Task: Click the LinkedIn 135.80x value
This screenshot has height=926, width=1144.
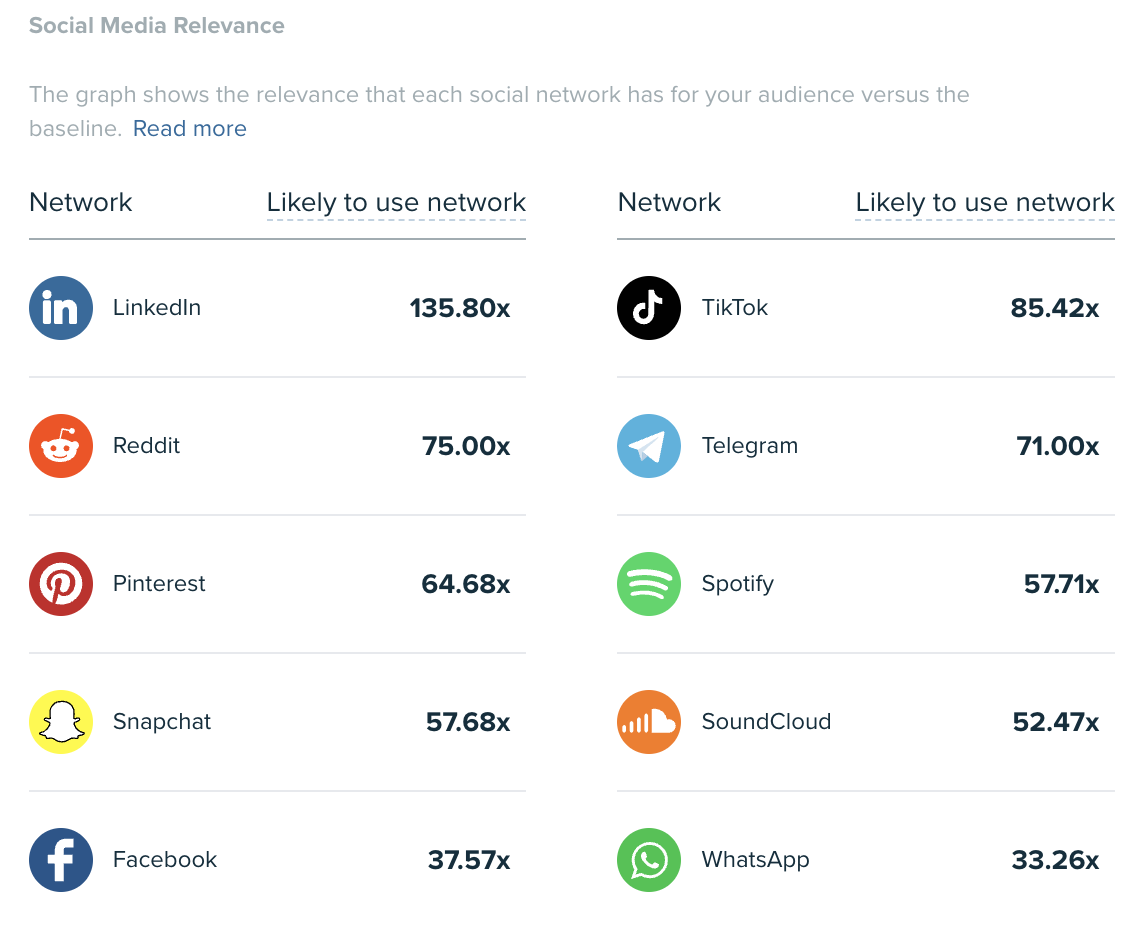Action: coord(460,308)
